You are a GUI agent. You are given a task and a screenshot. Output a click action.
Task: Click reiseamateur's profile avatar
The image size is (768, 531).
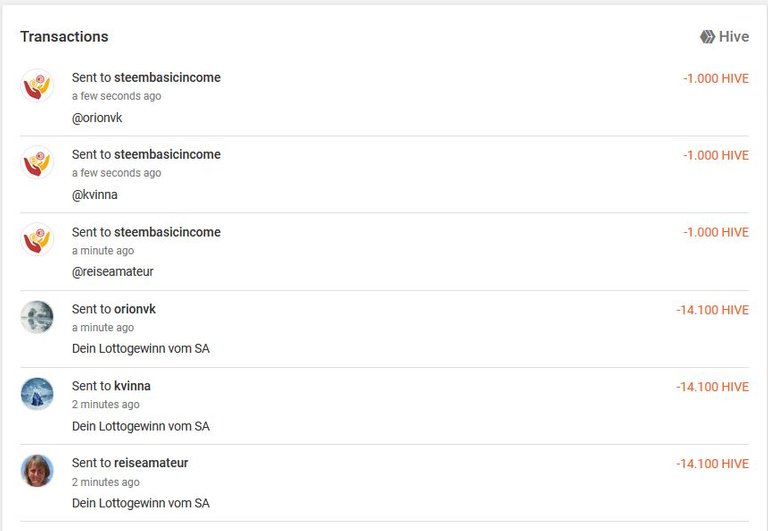37,470
